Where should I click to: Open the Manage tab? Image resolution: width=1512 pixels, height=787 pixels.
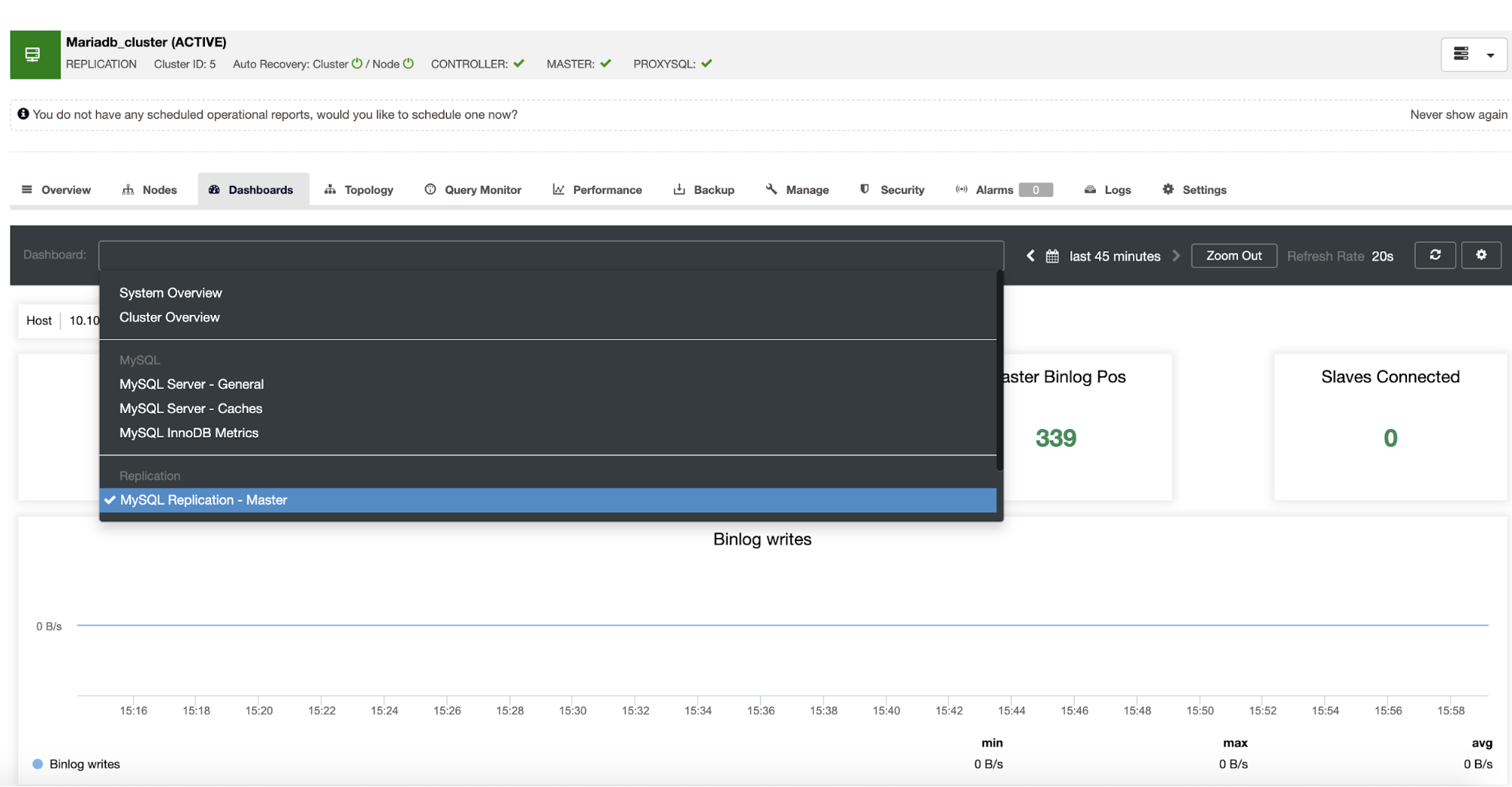797,190
